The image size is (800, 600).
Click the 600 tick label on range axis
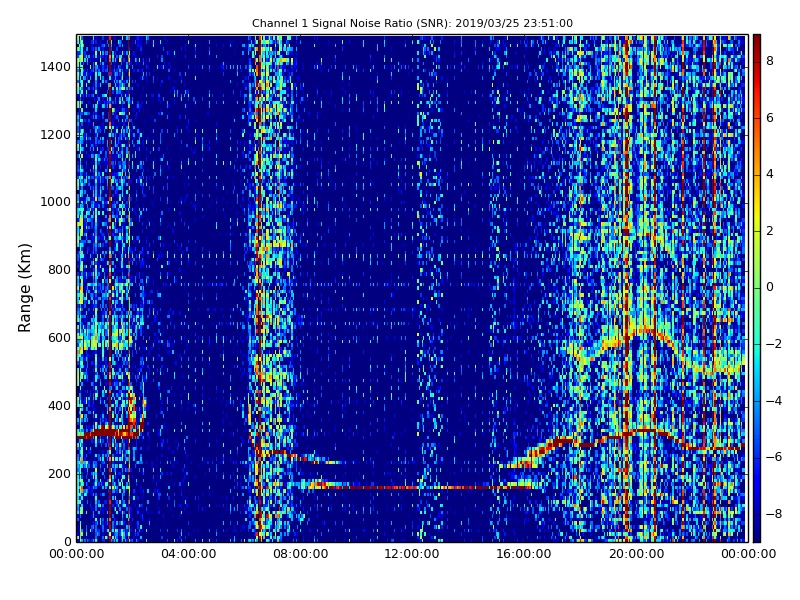pos(59,338)
